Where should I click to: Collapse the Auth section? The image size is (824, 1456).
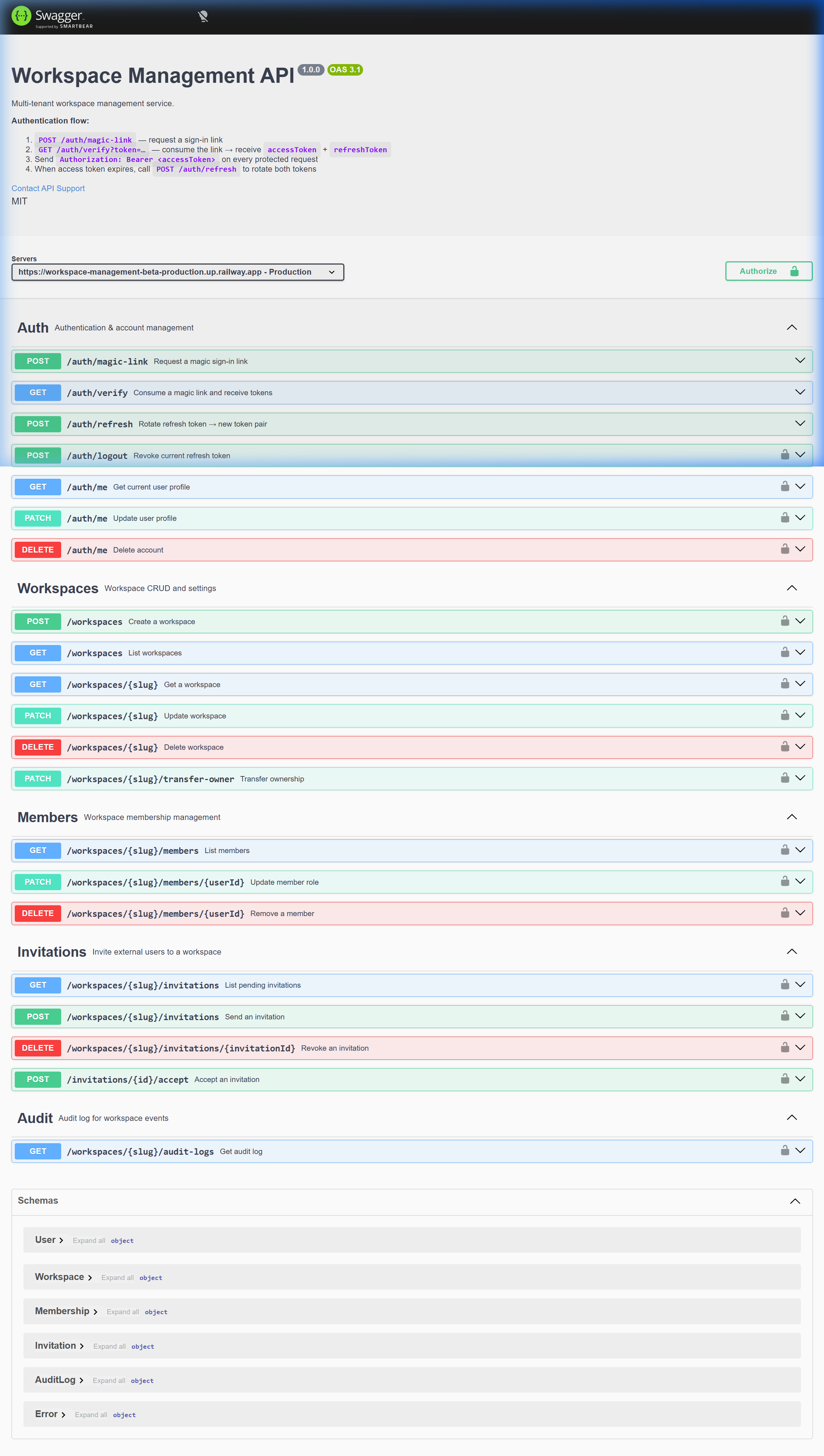coord(792,328)
